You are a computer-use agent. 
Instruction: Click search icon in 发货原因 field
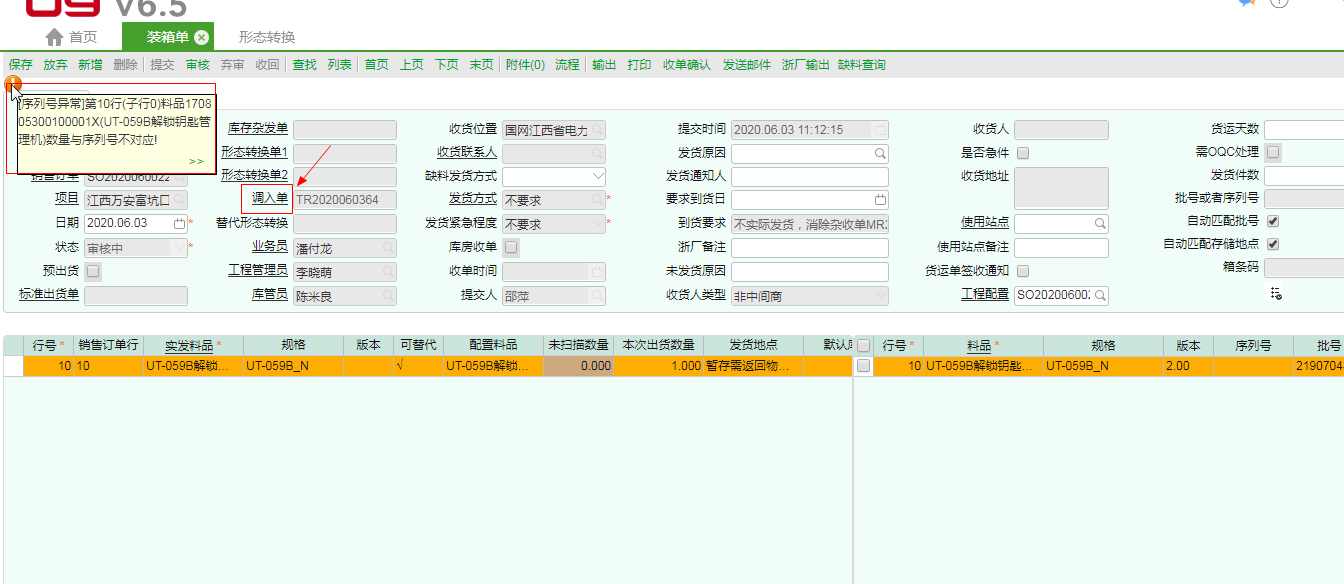click(x=880, y=154)
